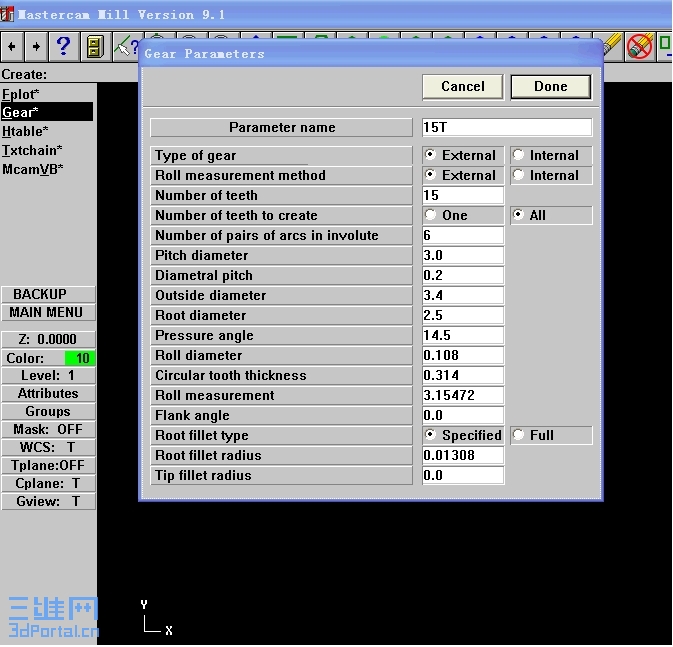Click the pairs of arcs in involute field
The image size is (673, 647).
coord(463,235)
